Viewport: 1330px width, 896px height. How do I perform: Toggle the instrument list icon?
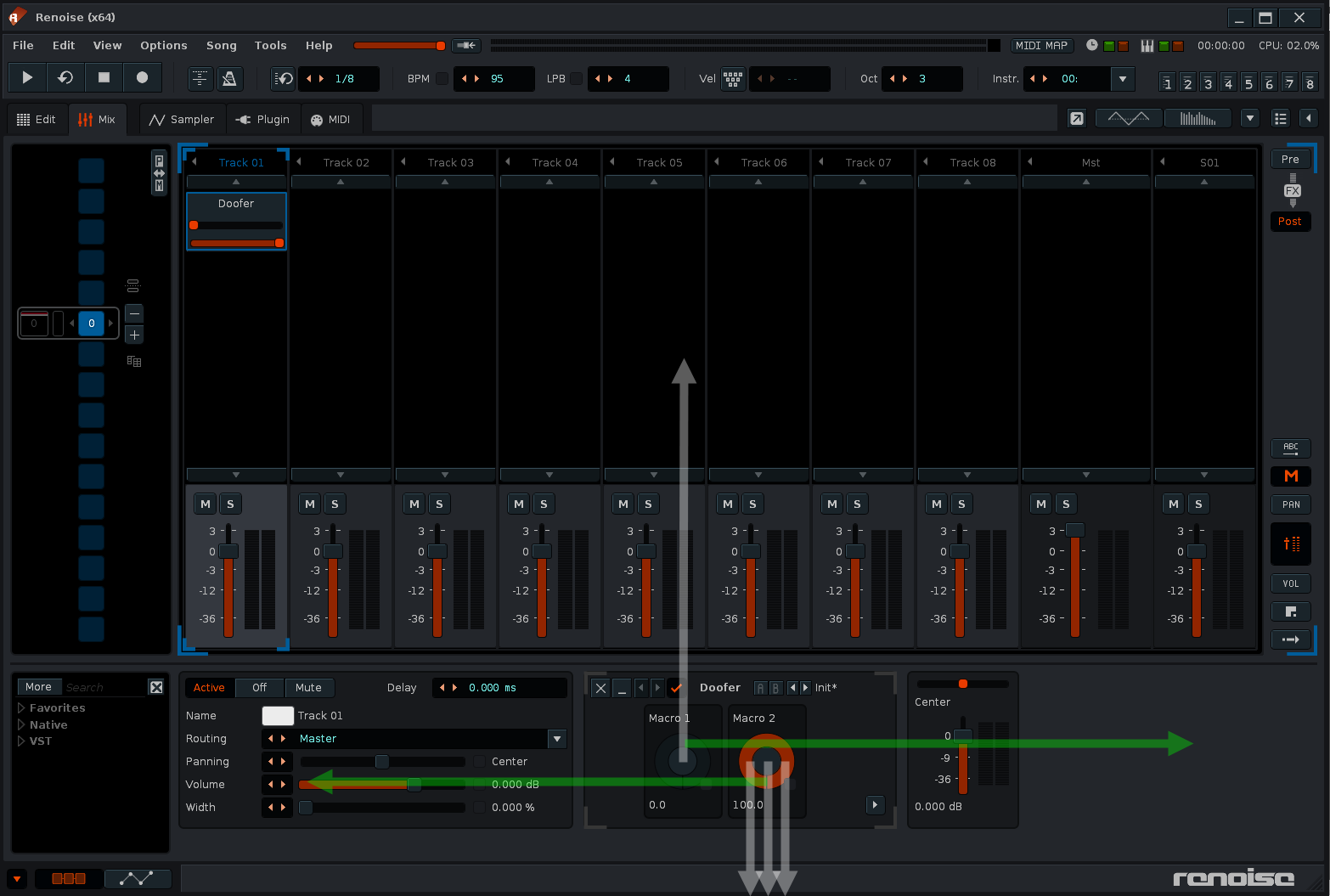coord(1281,119)
